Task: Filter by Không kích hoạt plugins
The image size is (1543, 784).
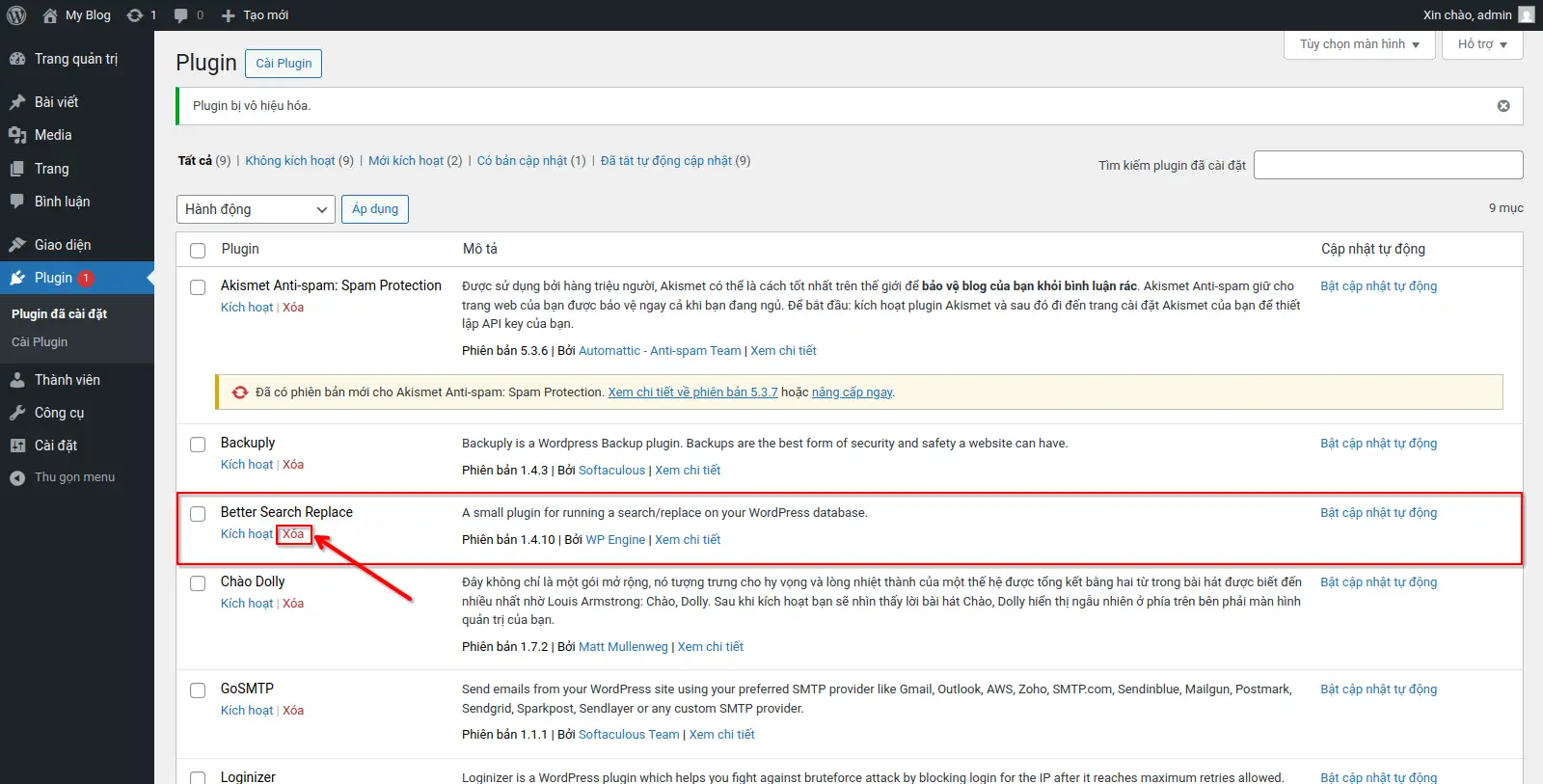Action: [x=289, y=161]
